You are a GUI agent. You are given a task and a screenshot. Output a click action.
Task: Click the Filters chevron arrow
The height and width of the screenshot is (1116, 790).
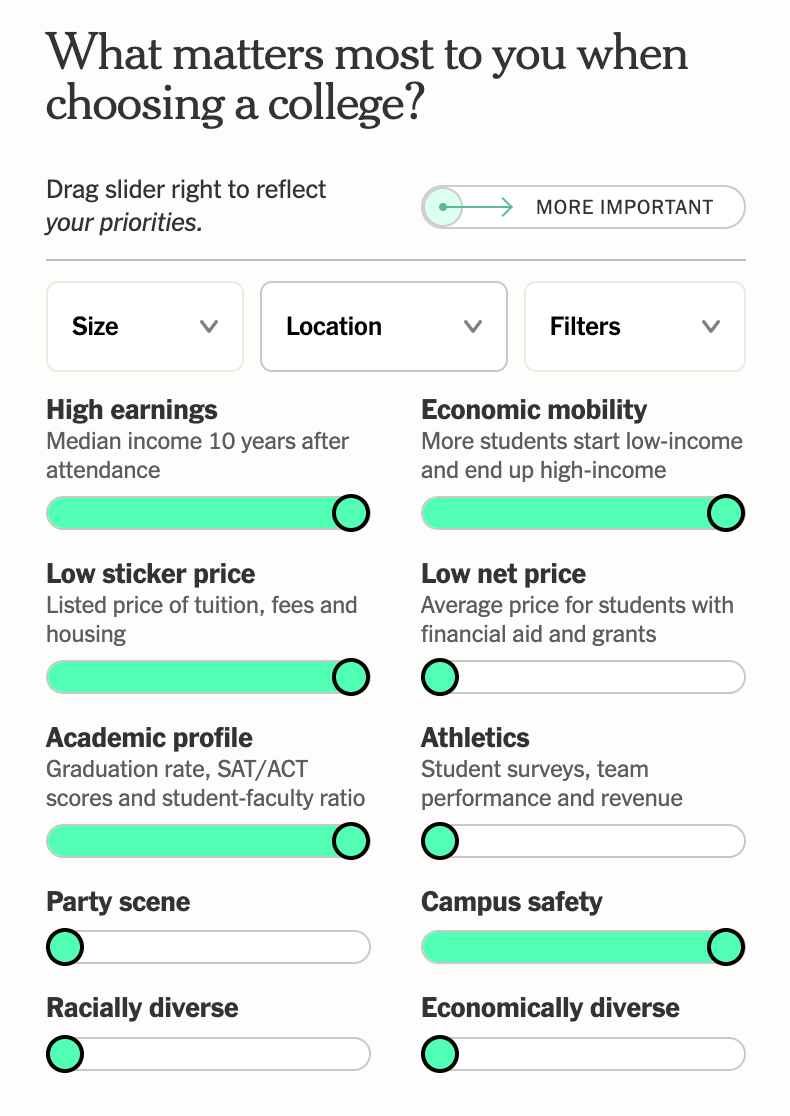[711, 327]
